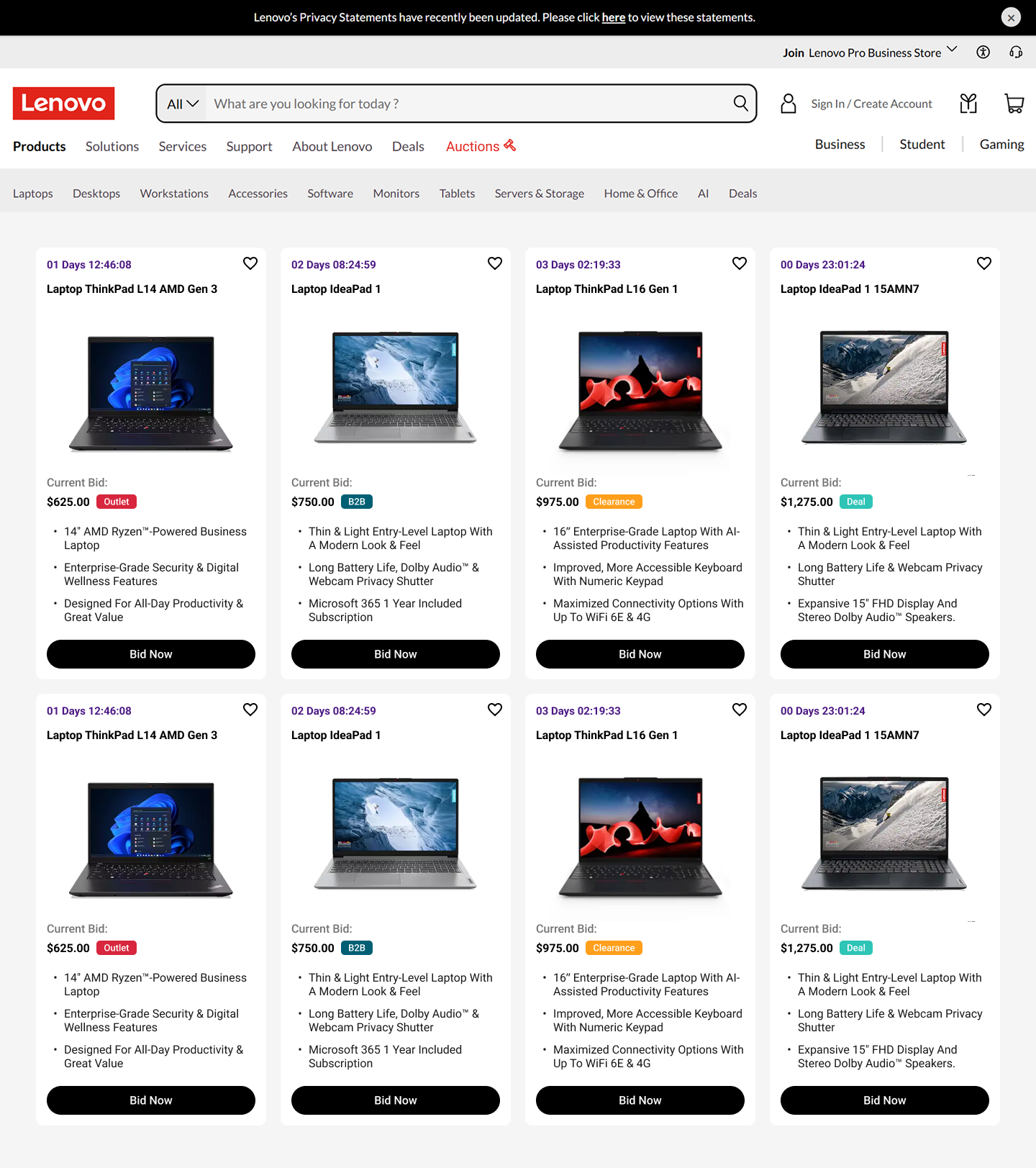
Task: Open the Solutions menu
Action: pos(112,146)
